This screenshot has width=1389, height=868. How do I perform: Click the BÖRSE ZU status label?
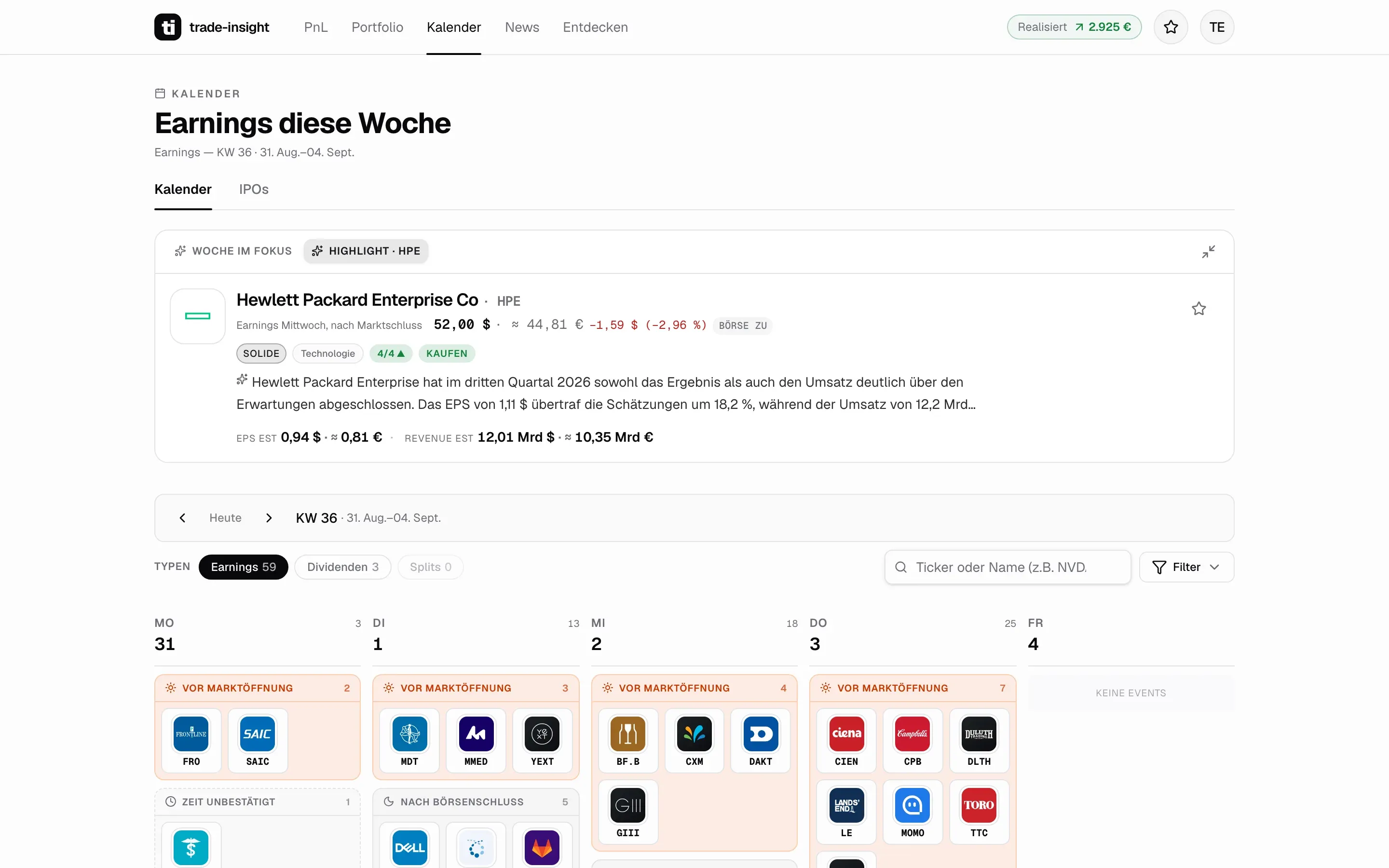click(743, 325)
